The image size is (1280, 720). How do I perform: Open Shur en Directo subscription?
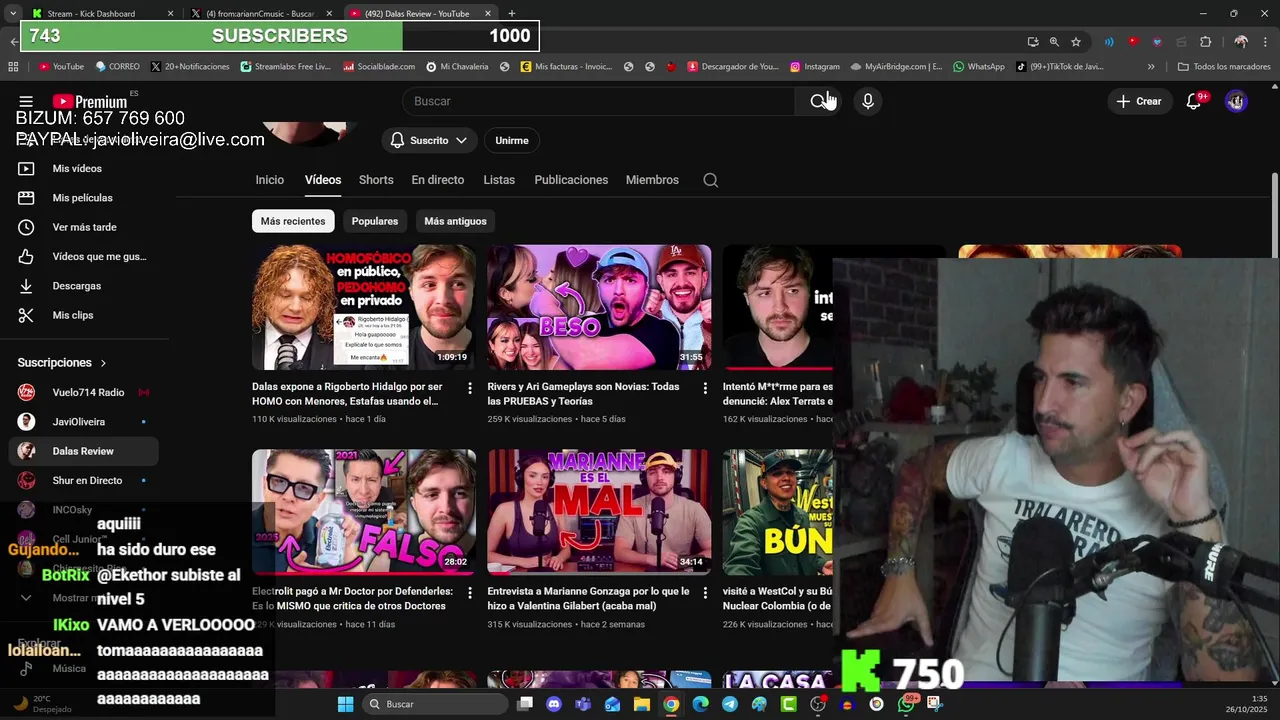pyautogui.click(x=84, y=481)
